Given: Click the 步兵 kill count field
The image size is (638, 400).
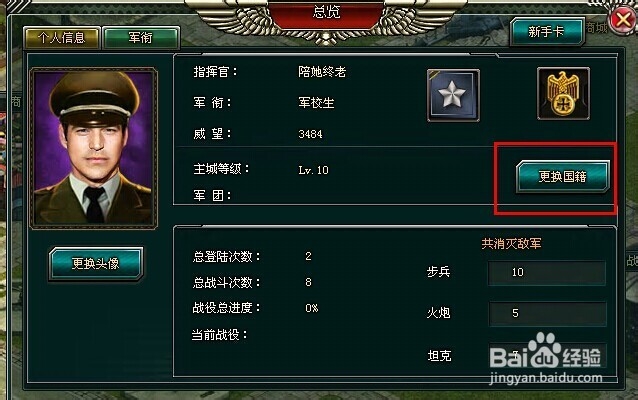Looking at the screenshot, I should tap(547, 272).
